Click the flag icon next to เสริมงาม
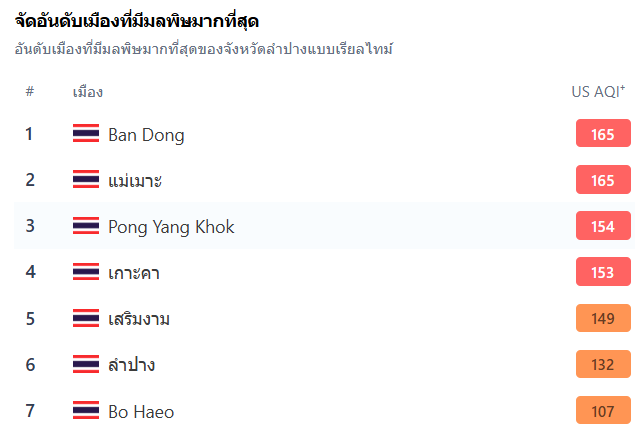The width and height of the screenshot is (644, 443). [86, 318]
